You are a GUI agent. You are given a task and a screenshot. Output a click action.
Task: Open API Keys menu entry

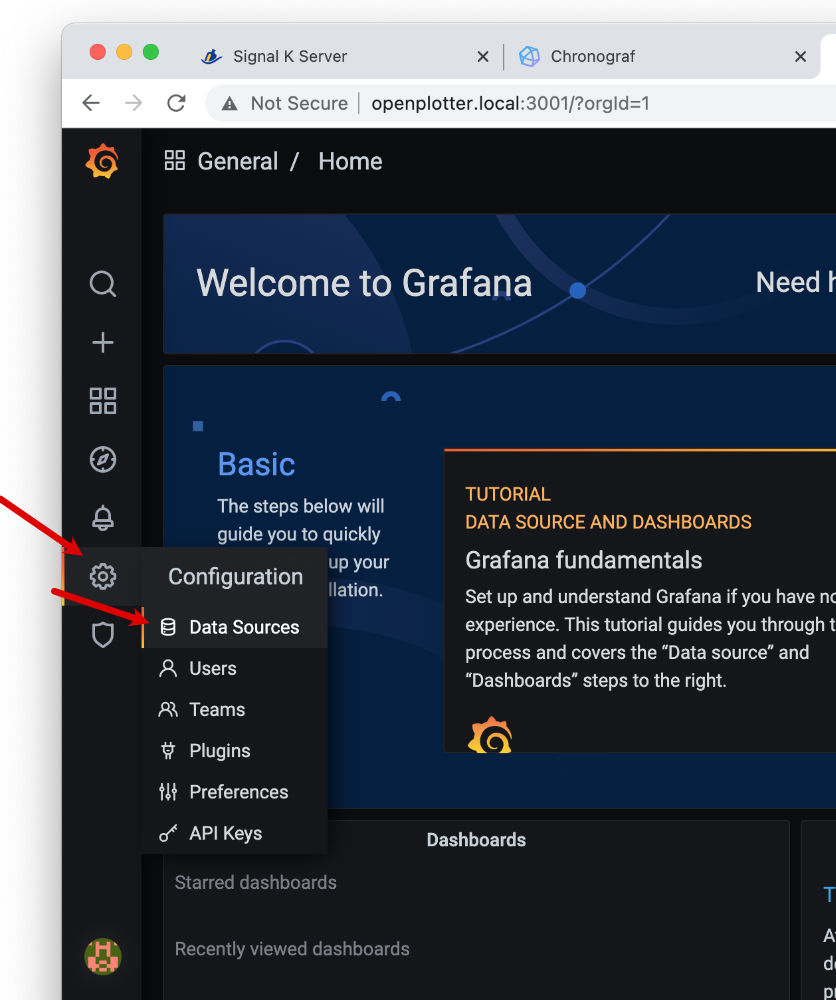pyautogui.click(x=225, y=833)
